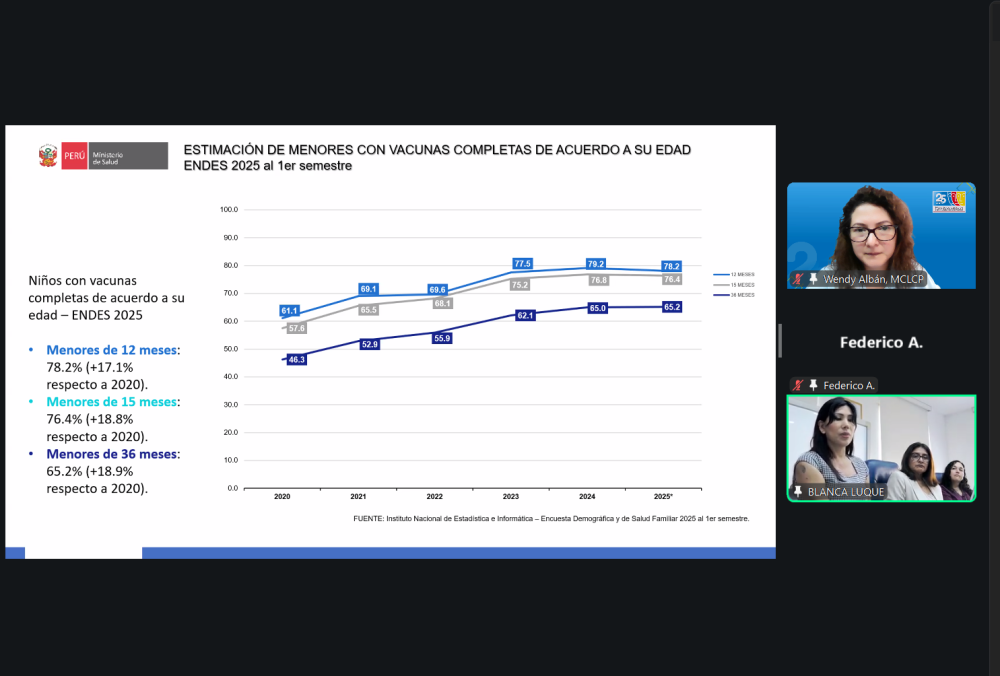
Task: Click the muted microphone icon on Wendy Albán's tile
Action: (x=798, y=279)
